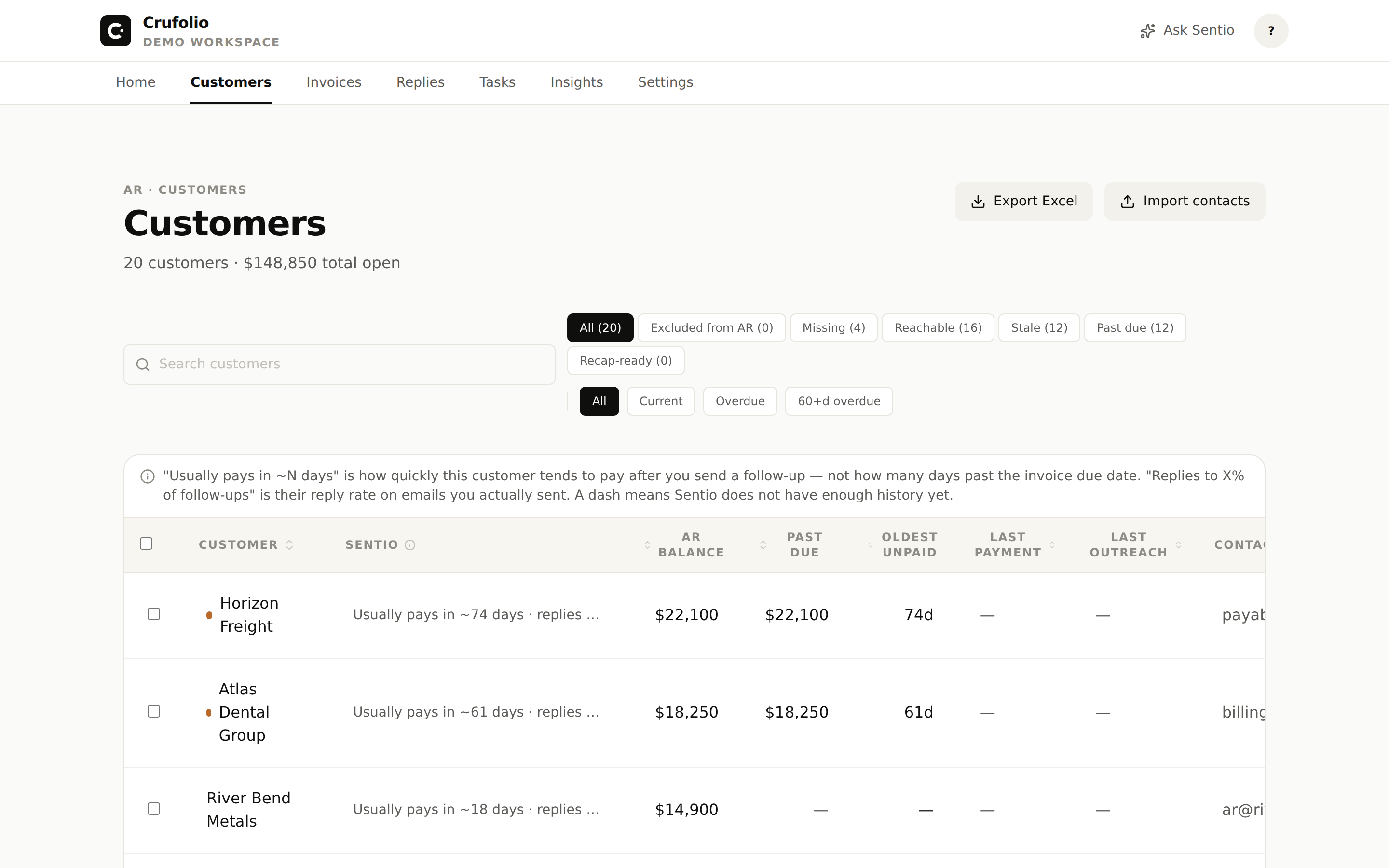Click Atlas Dental past due $18,250
This screenshot has height=868, width=1389.
tap(797, 712)
